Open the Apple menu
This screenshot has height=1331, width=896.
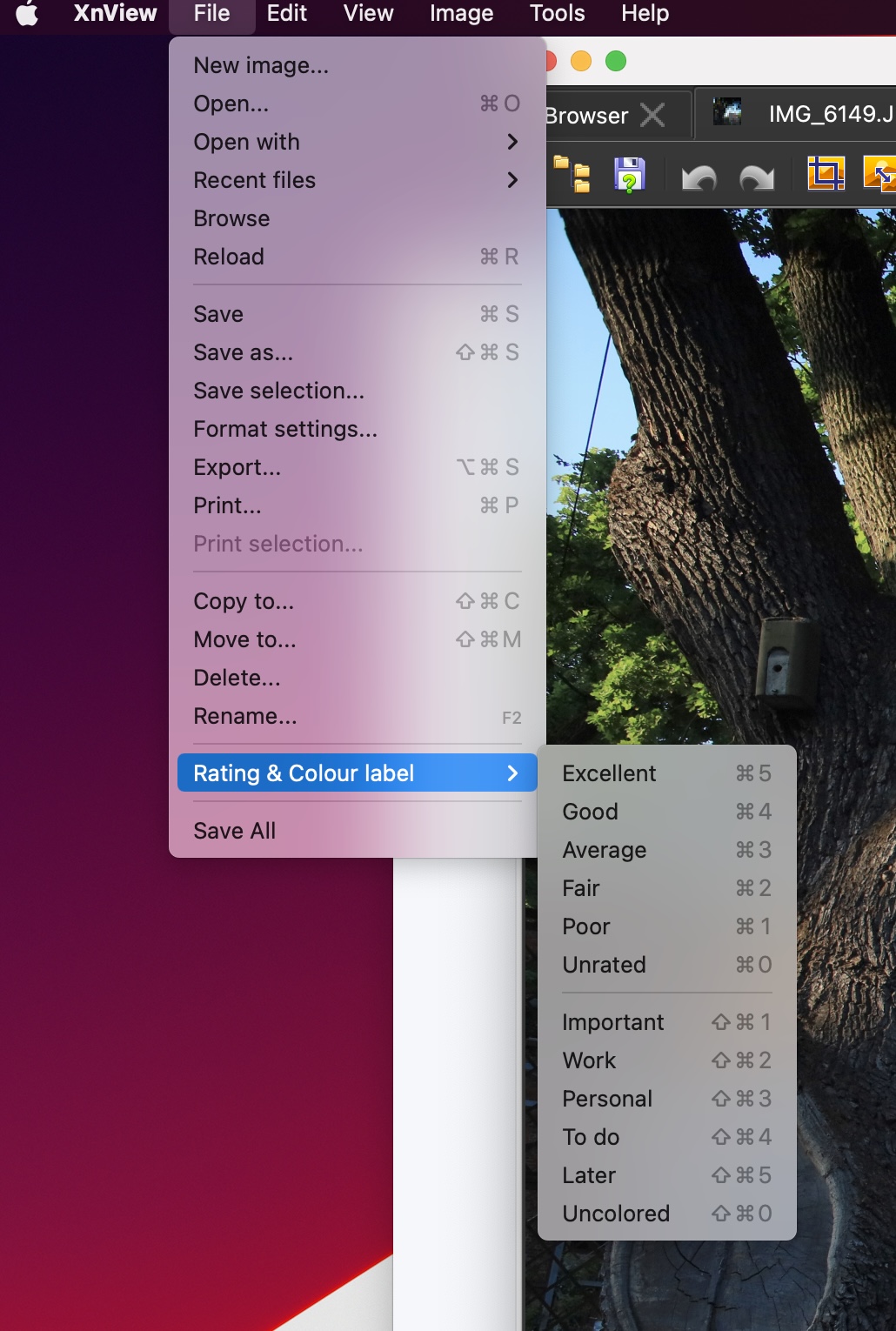[28, 14]
